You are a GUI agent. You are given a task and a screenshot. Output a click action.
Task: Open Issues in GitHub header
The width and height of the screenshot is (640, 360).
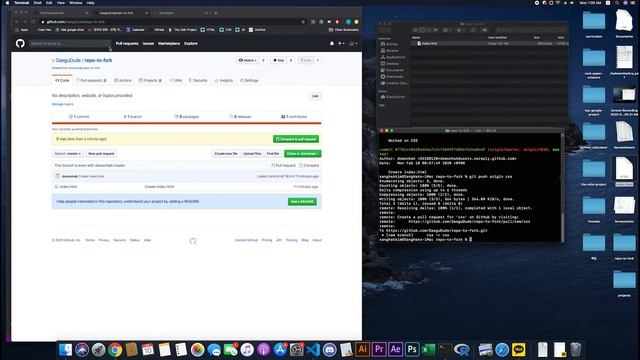149,43
